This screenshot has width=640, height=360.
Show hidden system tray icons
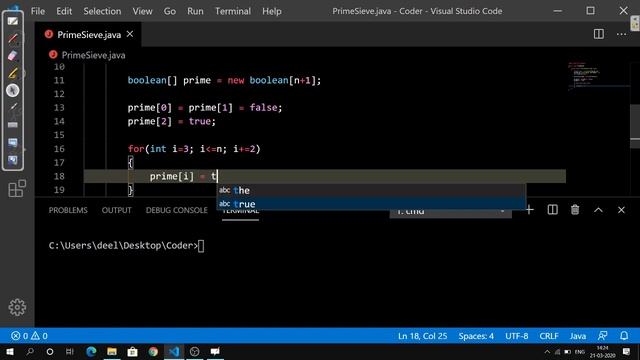(547, 351)
